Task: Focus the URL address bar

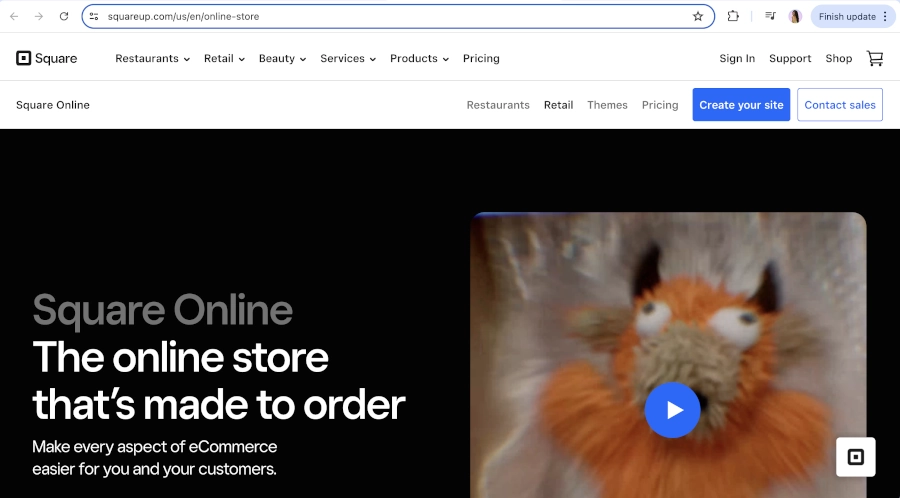Action: [396, 16]
